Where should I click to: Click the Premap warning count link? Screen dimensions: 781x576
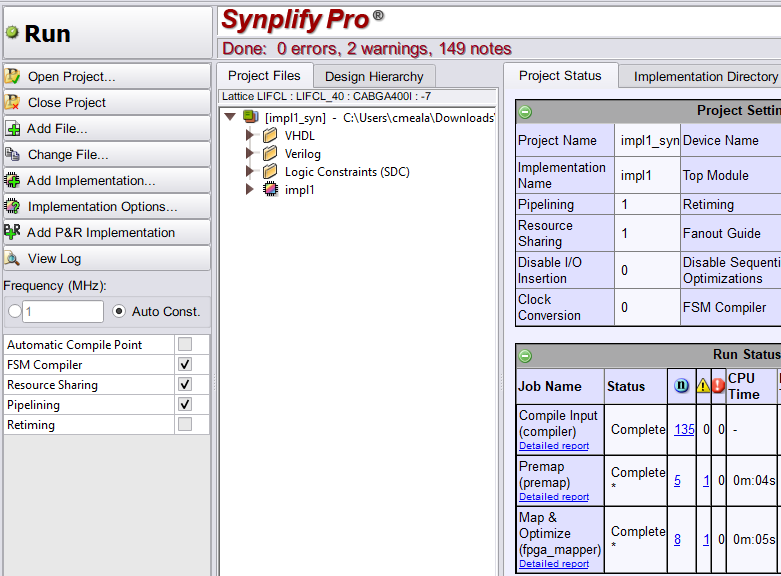pyautogui.click(x=706, y=480)
